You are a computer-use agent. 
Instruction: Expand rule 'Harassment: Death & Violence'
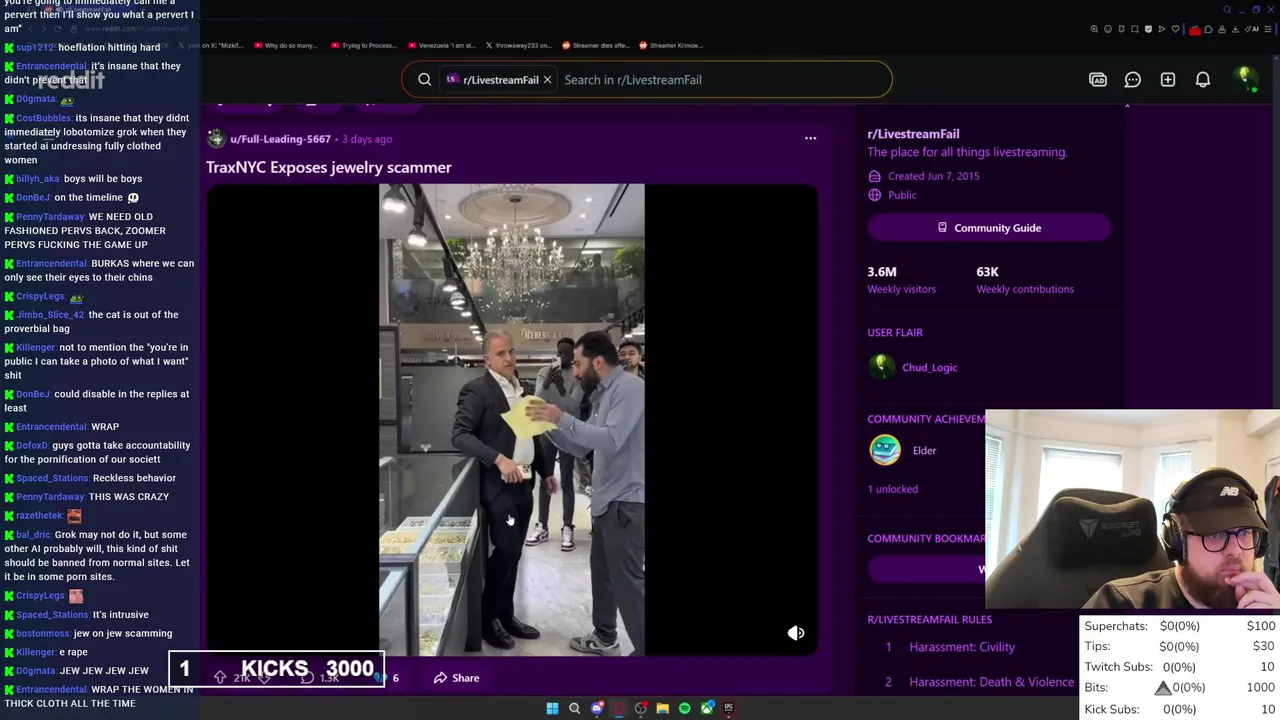[991, 682]
